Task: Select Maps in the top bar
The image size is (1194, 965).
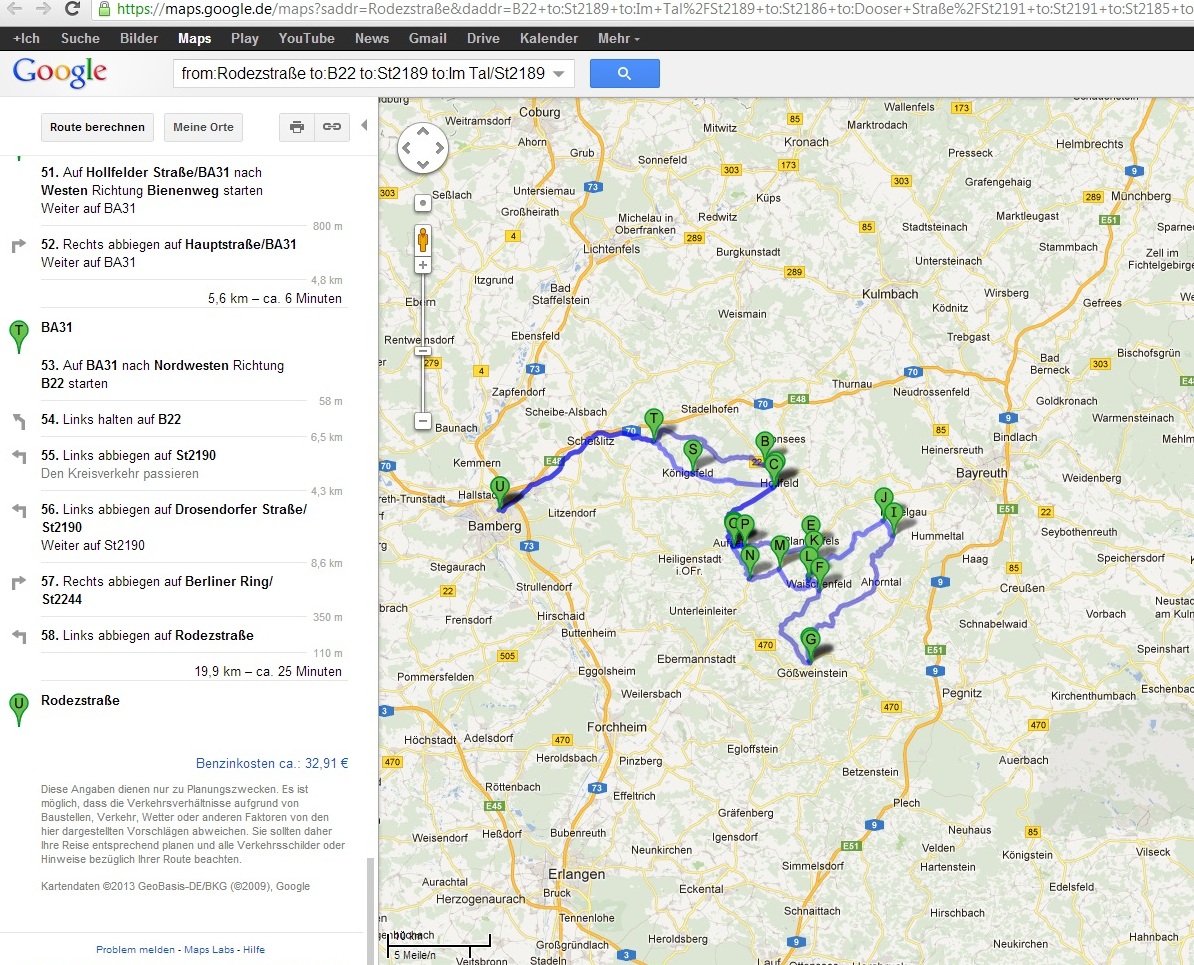Action: pos(194,38)
